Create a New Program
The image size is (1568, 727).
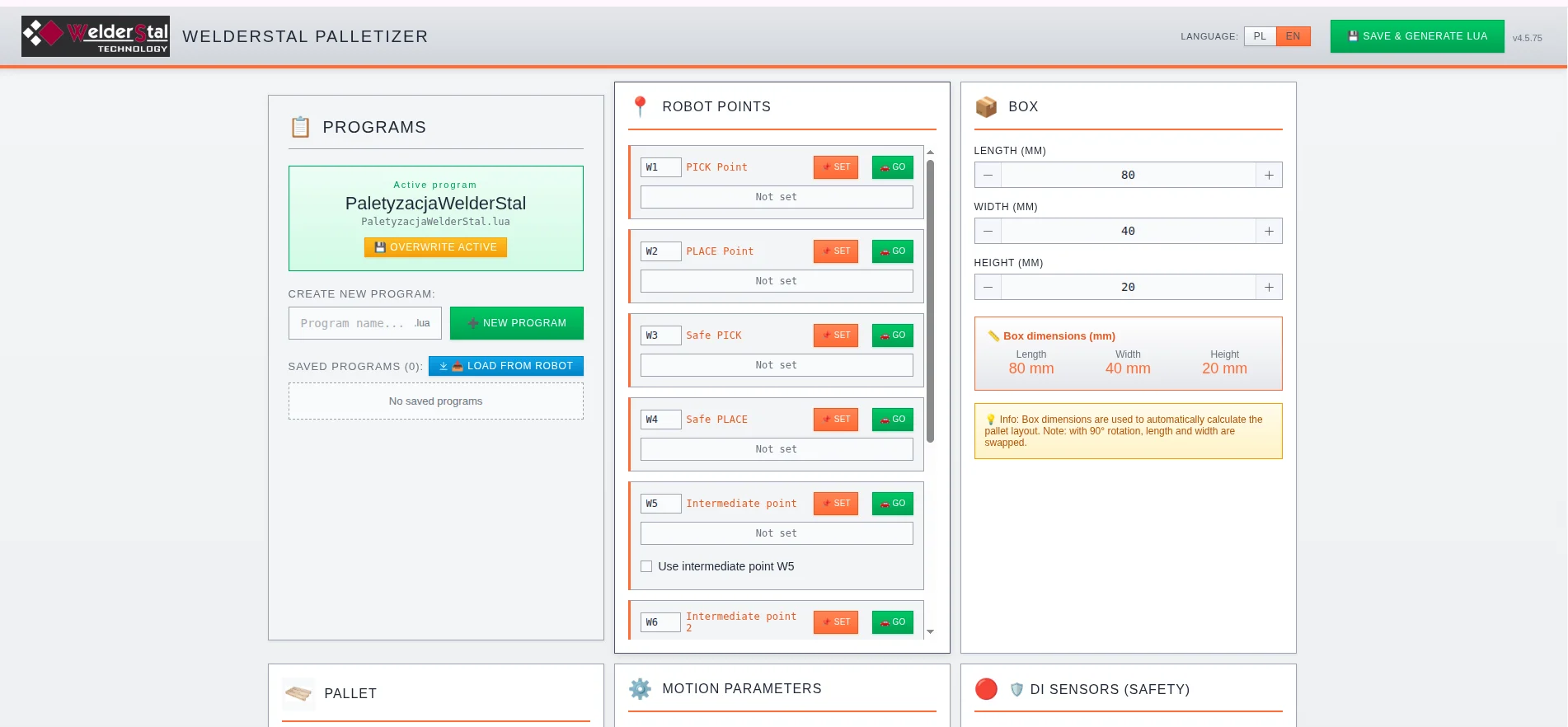pos(517,323)
